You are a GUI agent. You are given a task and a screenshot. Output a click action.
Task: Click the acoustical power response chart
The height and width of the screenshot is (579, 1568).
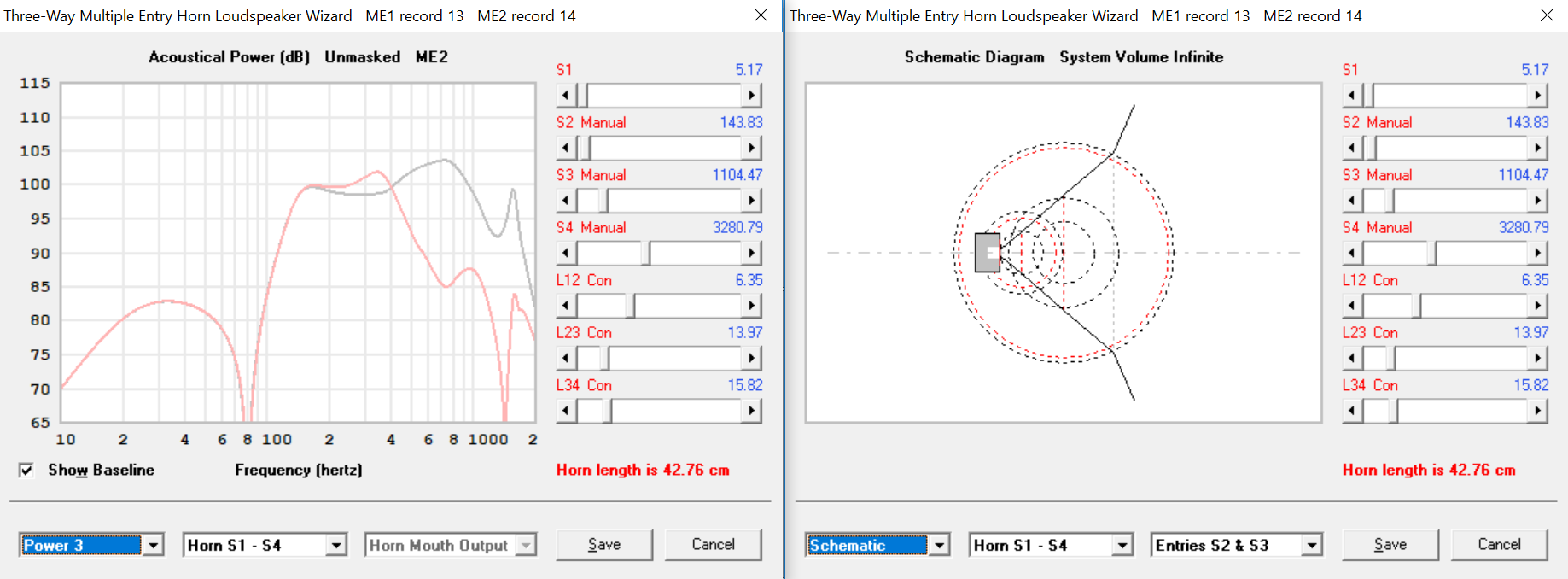coord(298,253)
